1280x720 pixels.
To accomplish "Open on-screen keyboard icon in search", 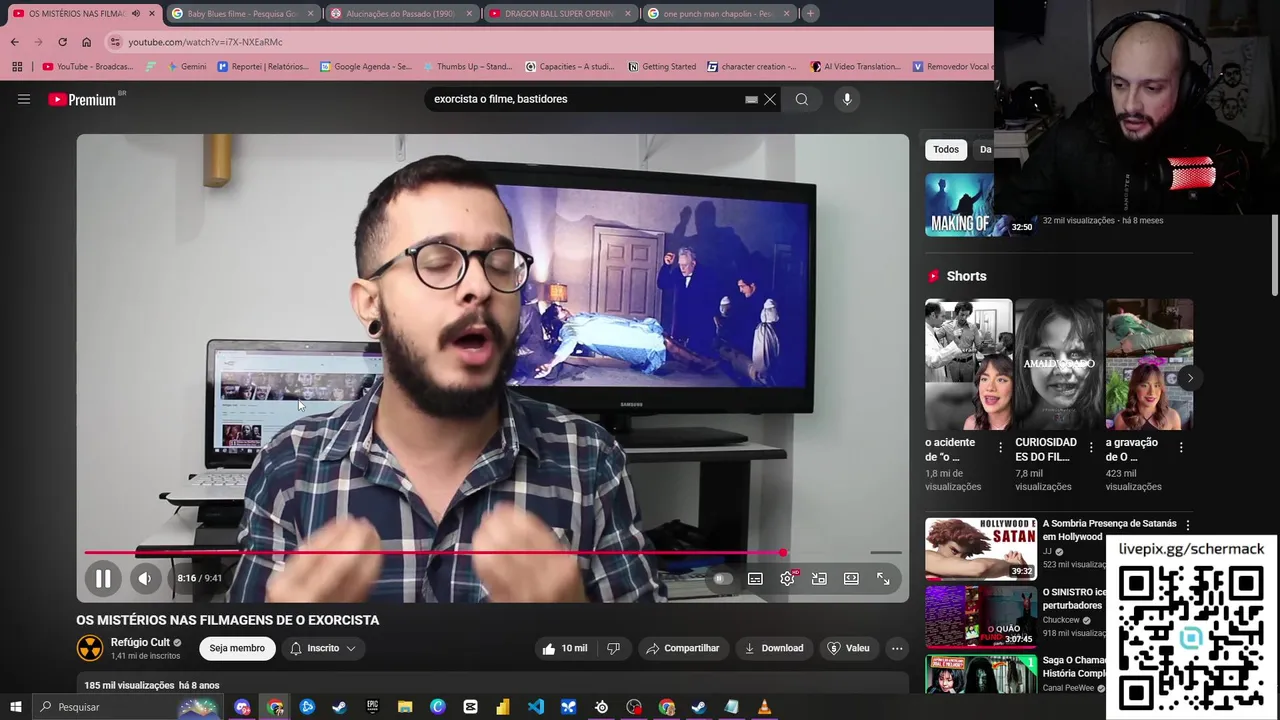I will point(751,99).
